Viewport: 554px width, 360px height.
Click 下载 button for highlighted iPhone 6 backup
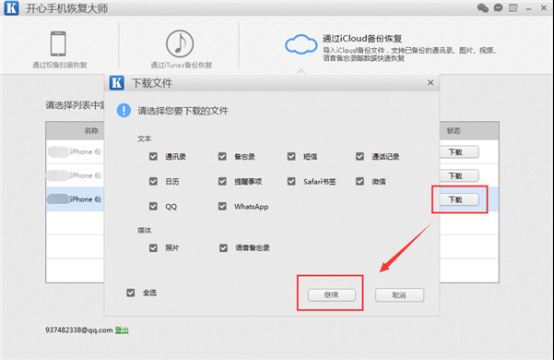[459, 200]
